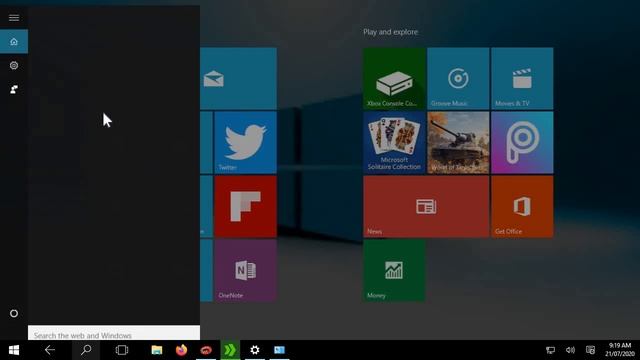Open Task View on the taskbar
The width and height of the screenshot is (640, 360).
click(122, 350)
